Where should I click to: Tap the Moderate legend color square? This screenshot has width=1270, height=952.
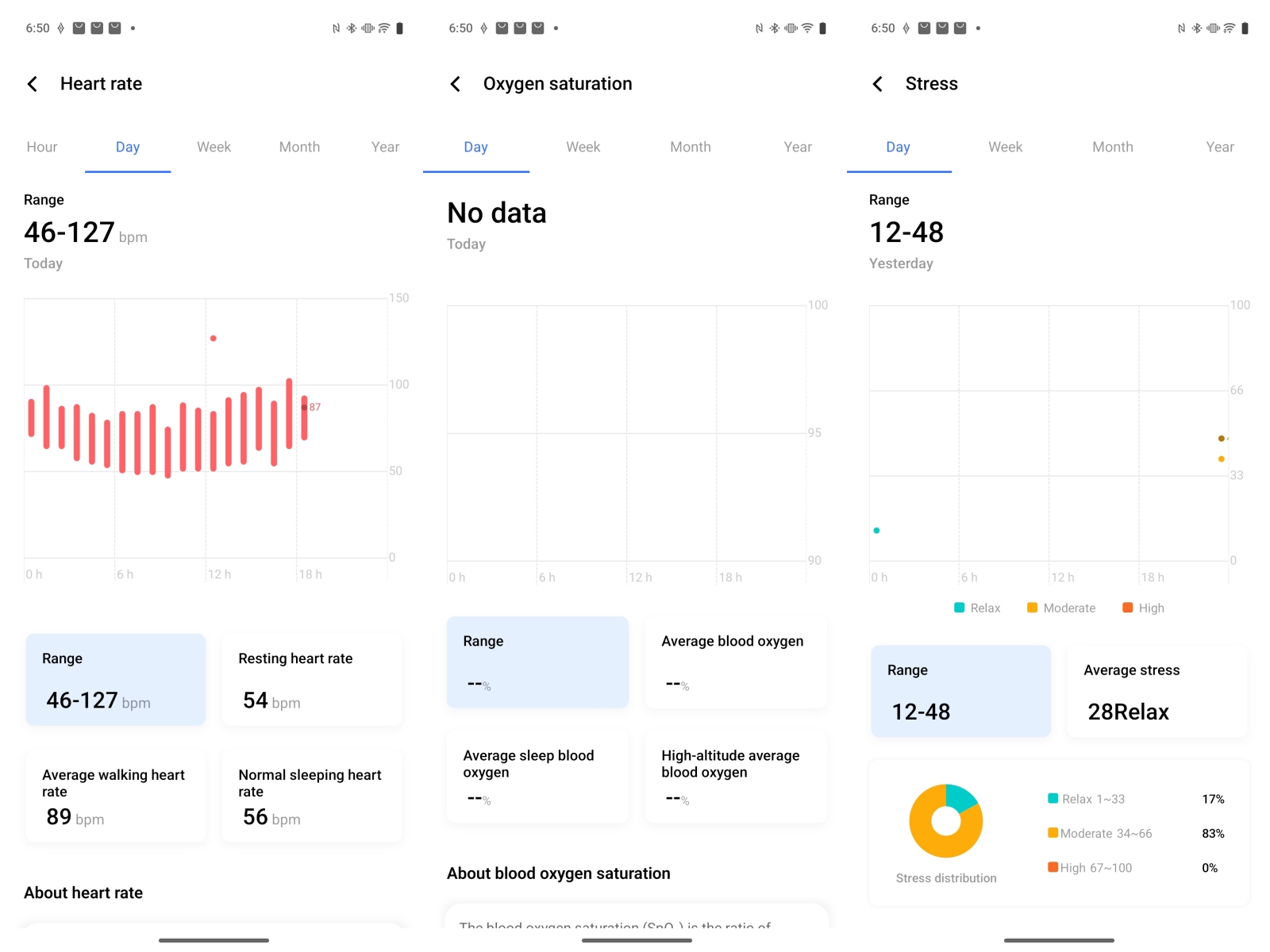[1032, 608]
